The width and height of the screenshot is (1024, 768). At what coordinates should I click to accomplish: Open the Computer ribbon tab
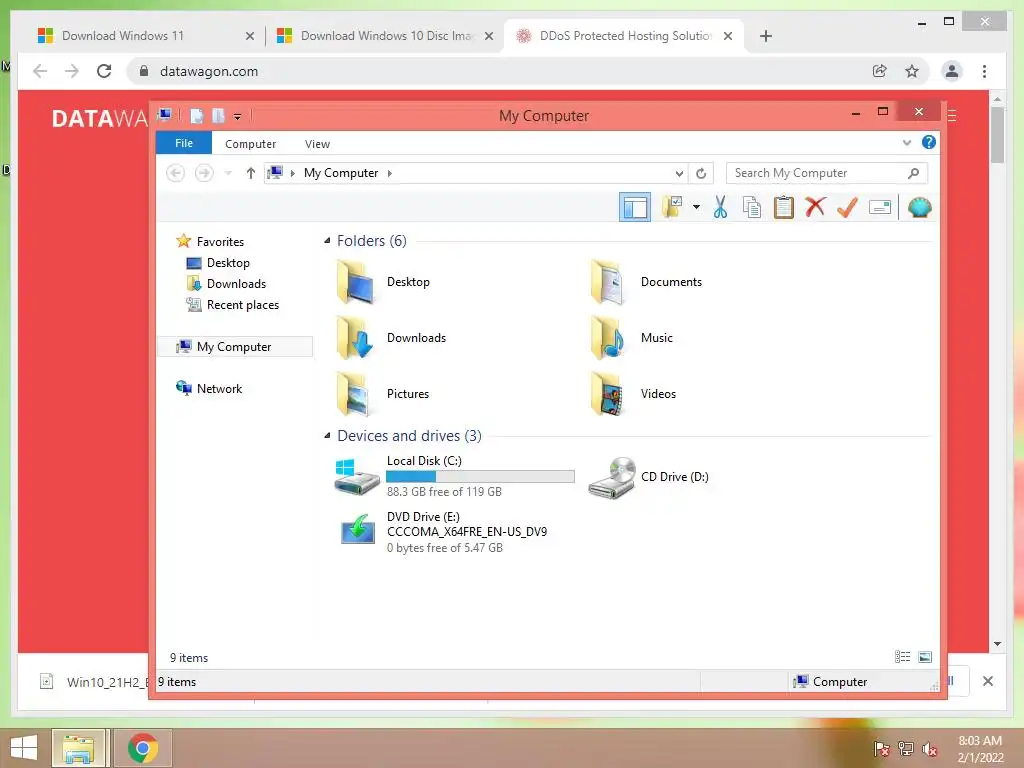click(251, 144)
